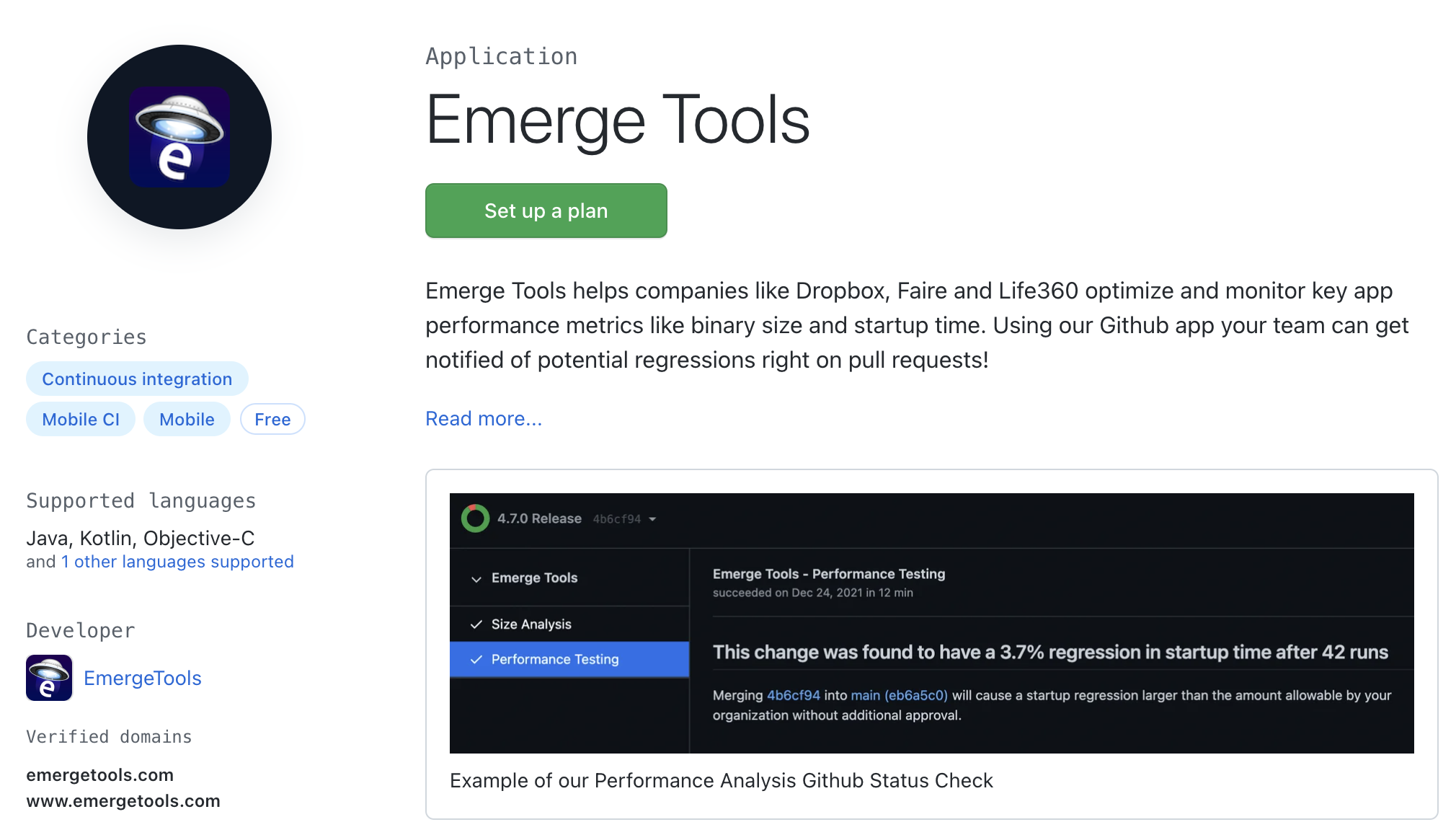Click the checkmark beside Performance Testing
The width and height of the screenshot is (1456, 835).
click(x=476, y=660)
